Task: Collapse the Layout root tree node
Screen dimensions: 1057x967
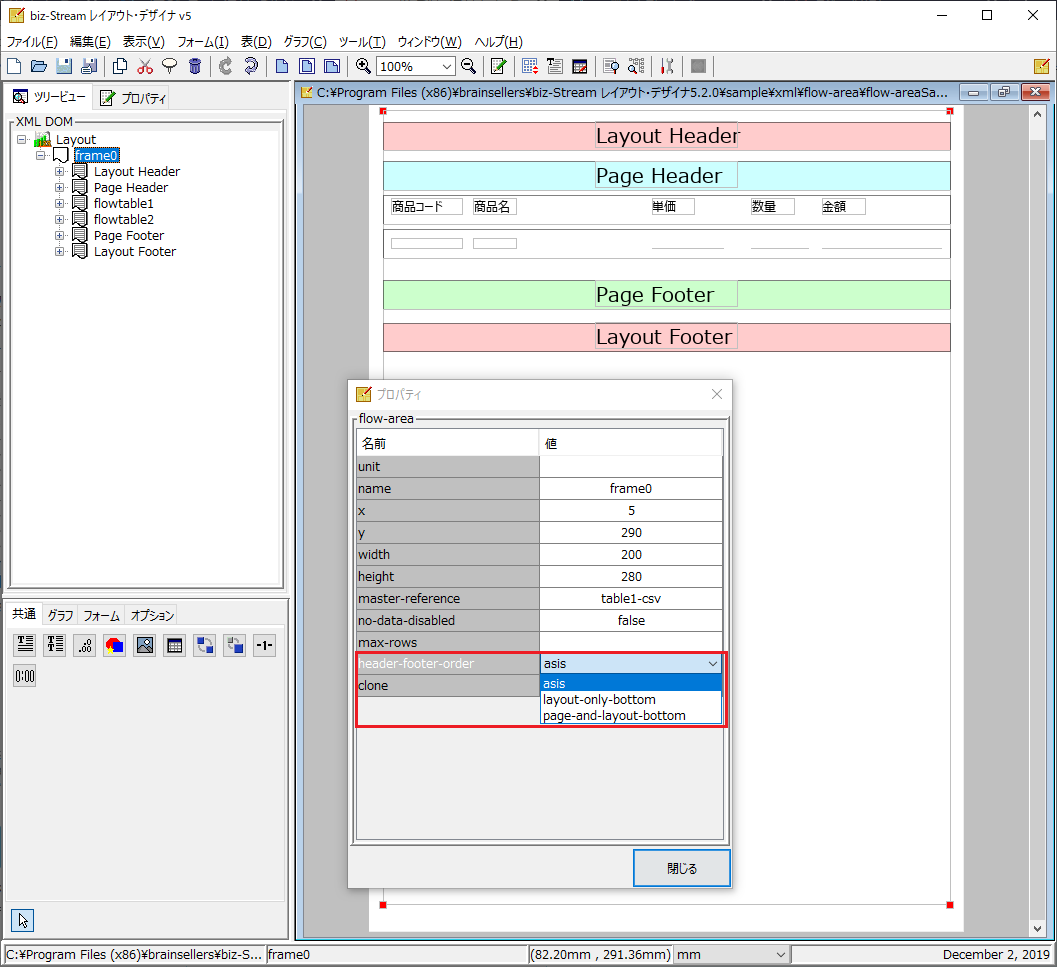Action: coord(22,140)
